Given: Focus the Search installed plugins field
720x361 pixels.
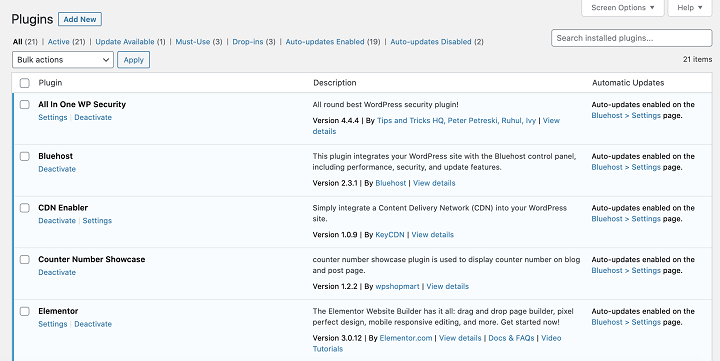Looking at the screenshot, I should [631, 38].
